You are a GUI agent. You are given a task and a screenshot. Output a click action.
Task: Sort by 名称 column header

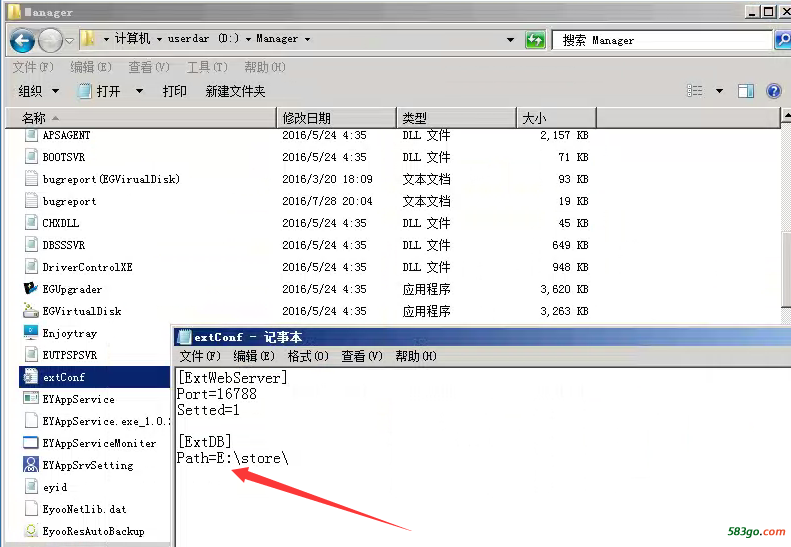141,118
